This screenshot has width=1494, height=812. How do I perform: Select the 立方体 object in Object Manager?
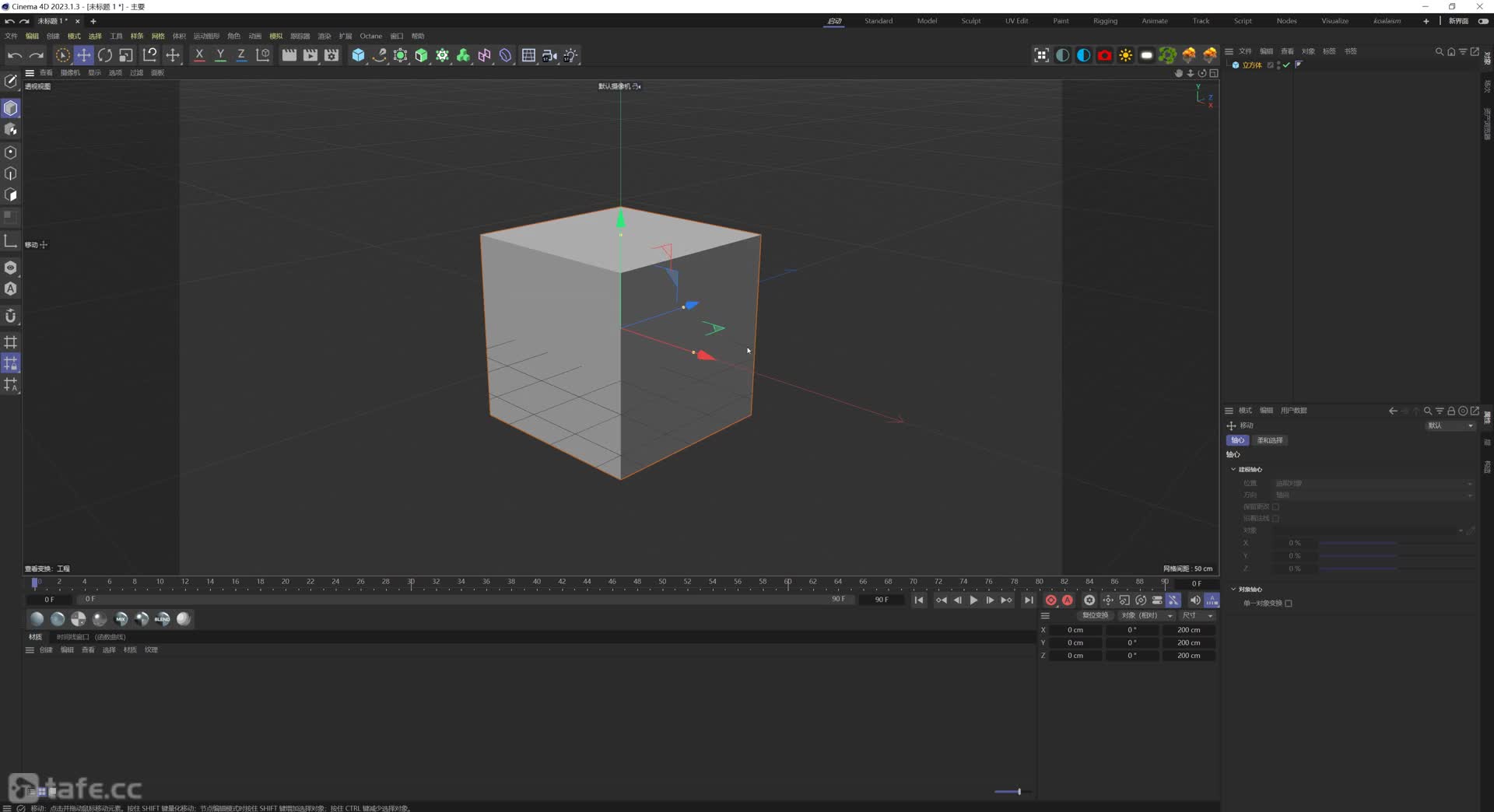pyautogui.click(x=1252, y=65)
